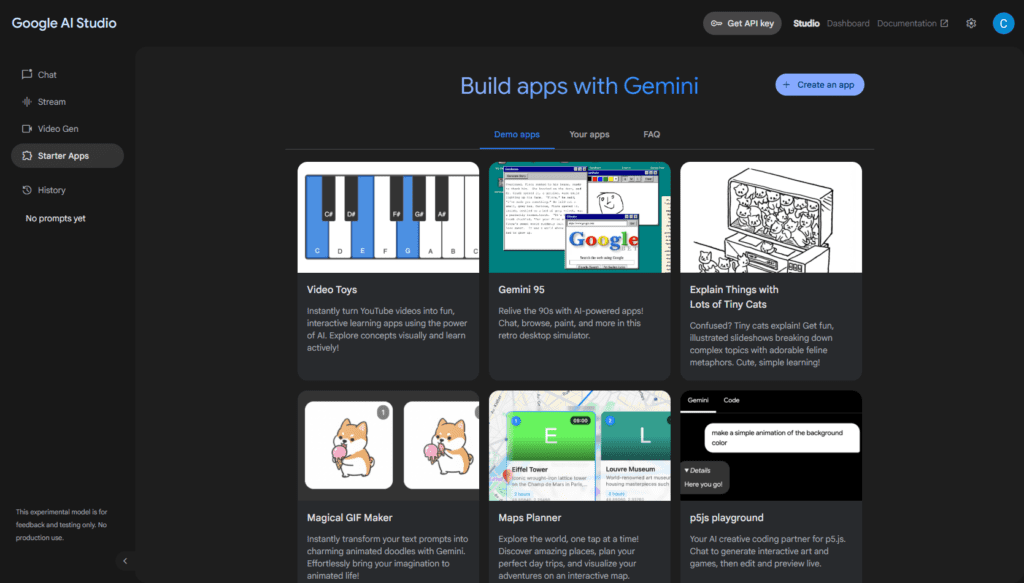Click the Video Toys description text
The width and height of the screenshot is (1024, 583).
[x=387, y=329]
